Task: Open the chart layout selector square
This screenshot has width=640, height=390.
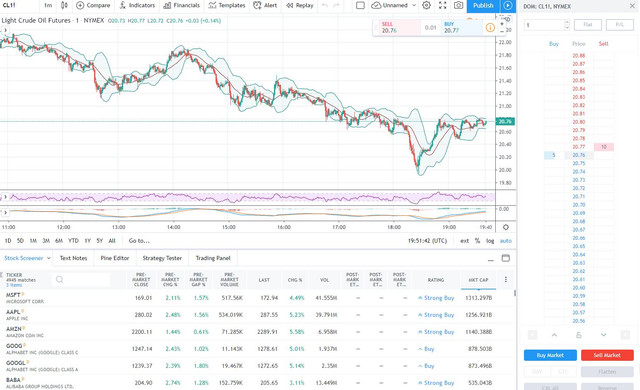Action: coord(360,5)
